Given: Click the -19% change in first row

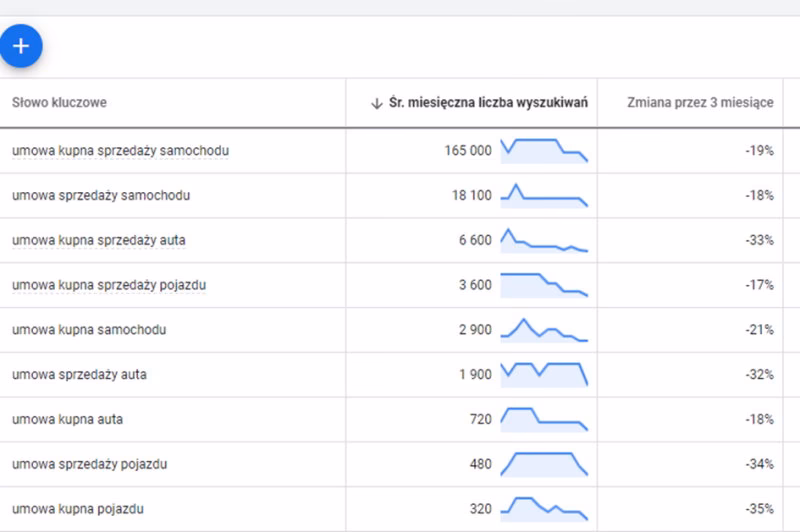Looking at the screenshot, I should coord(759,151).
